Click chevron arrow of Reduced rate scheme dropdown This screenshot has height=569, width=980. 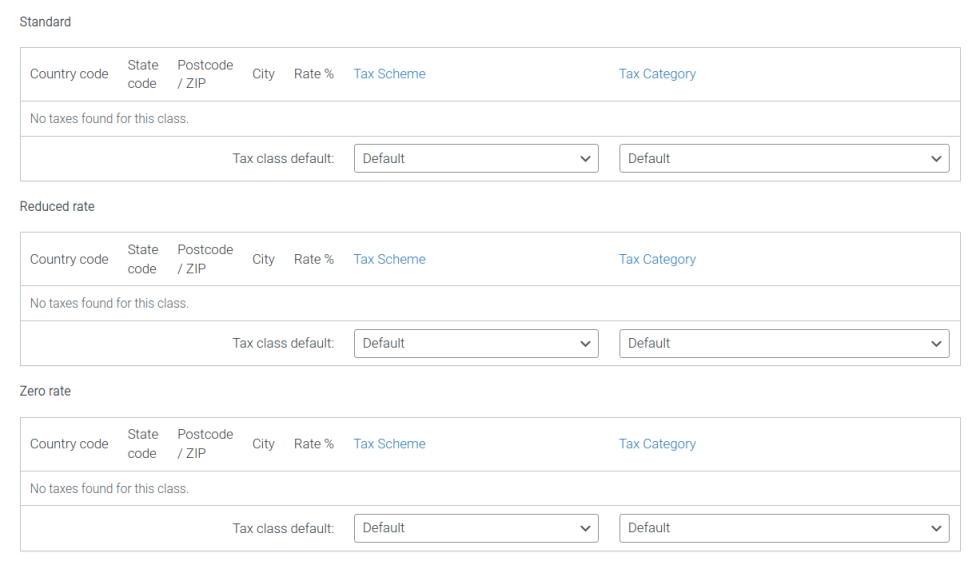point(586,344)
